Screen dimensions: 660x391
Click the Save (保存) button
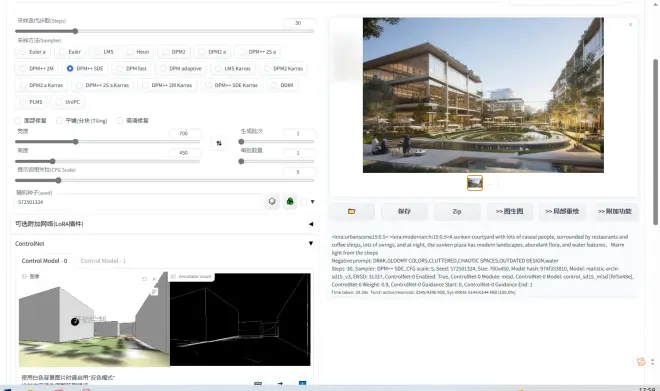tap(405, 211)
